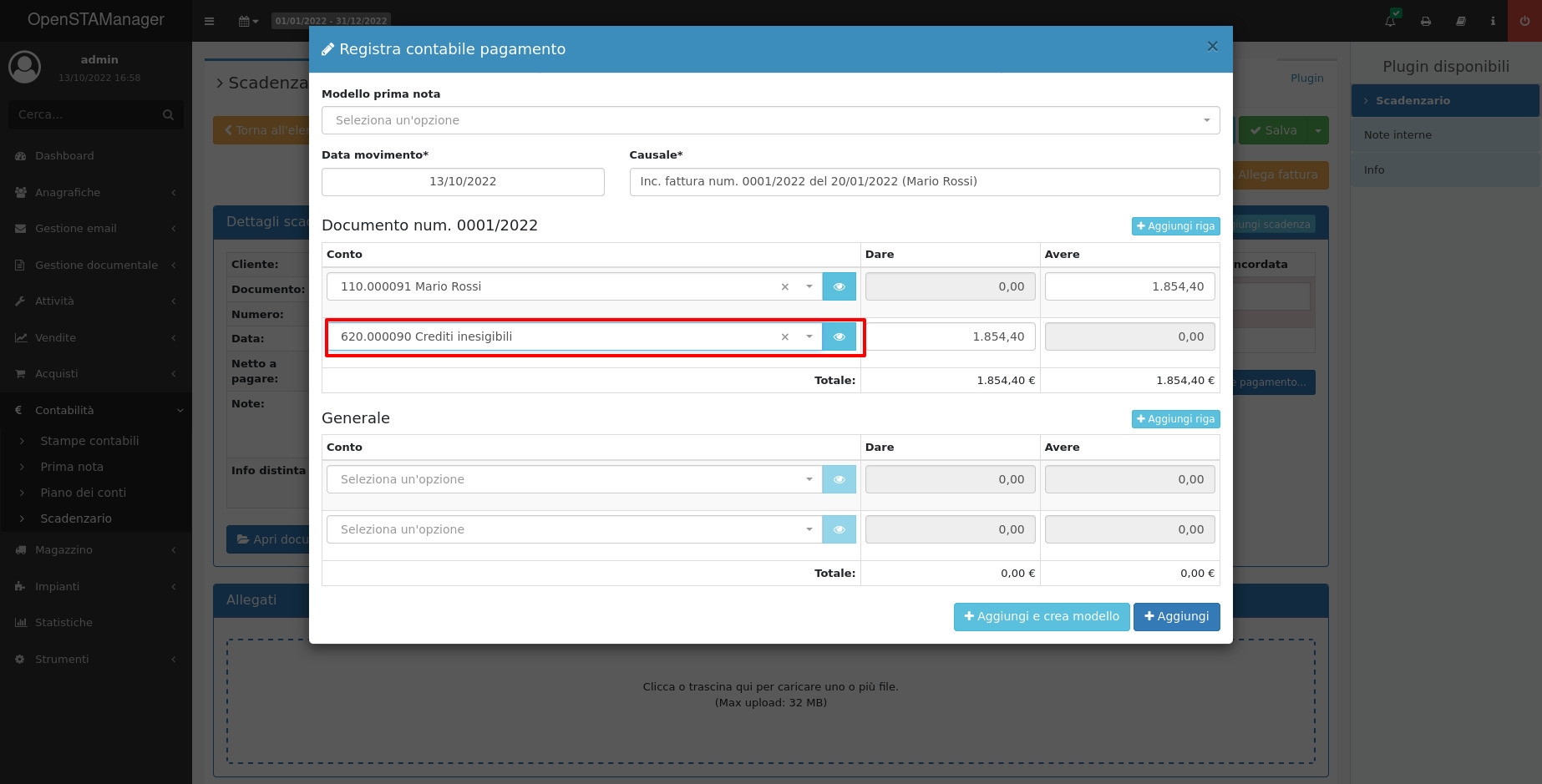Viewport: 1542px width, 784px height.
Task: Open Piano dei conti in the sidebar
Action: click(x=83, y=493)
